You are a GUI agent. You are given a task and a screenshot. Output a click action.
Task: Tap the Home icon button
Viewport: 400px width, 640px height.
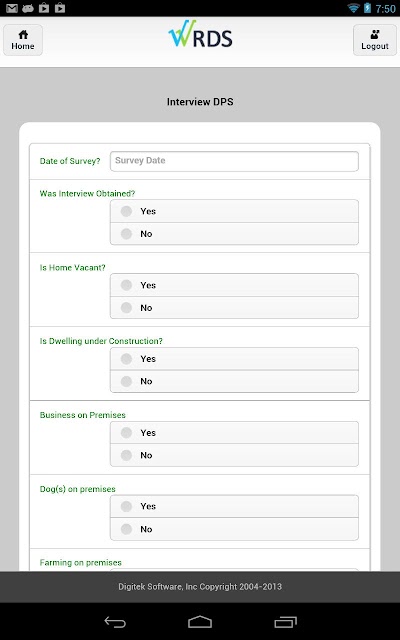coord(23,40)
